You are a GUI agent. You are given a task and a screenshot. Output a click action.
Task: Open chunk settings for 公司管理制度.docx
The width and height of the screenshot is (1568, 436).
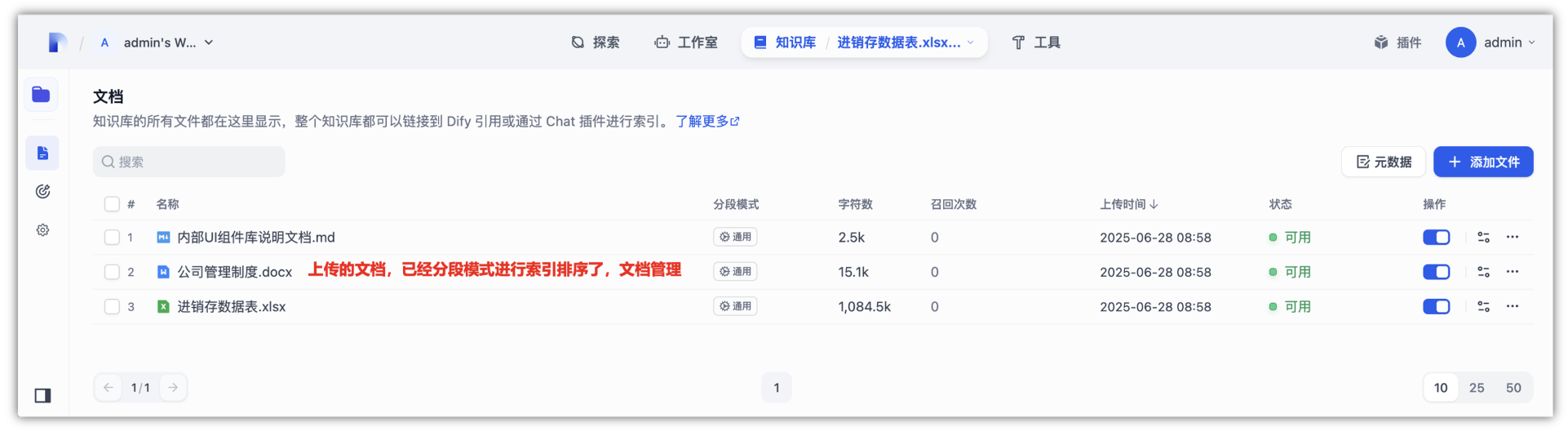point(1483,272)
